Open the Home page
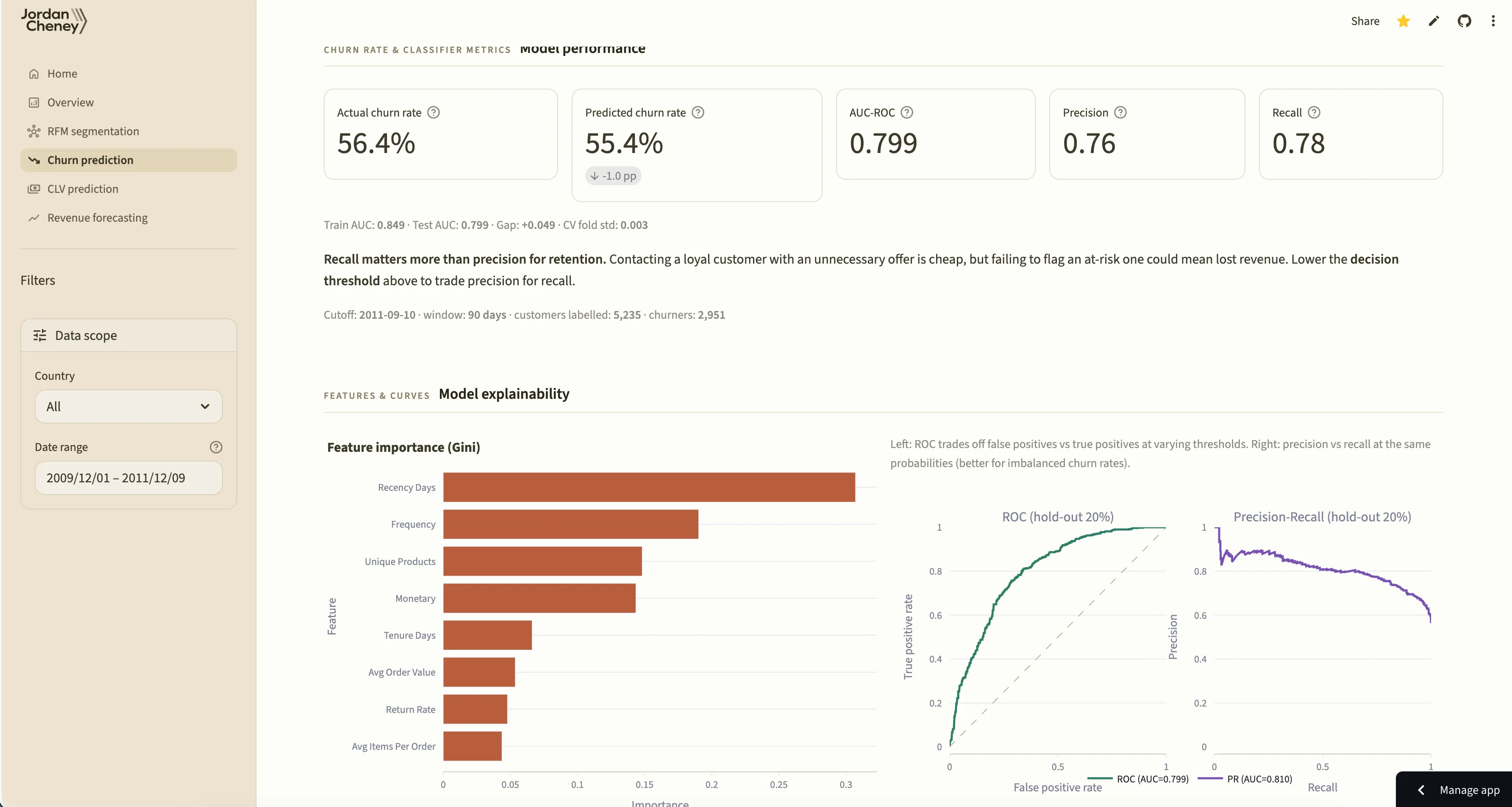 pyautogui.click(x=128, y=74)
